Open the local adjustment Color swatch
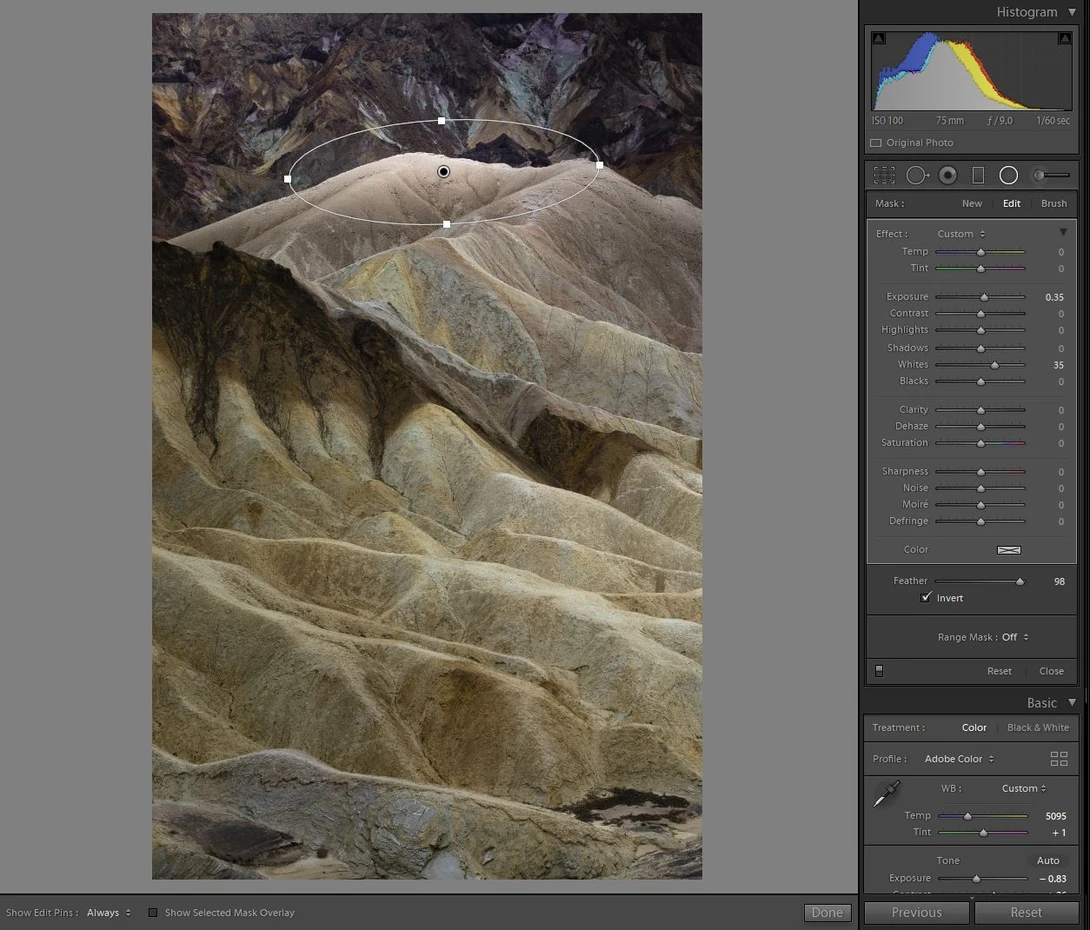Screen dimensions: 1090x930 [1009, 550]
